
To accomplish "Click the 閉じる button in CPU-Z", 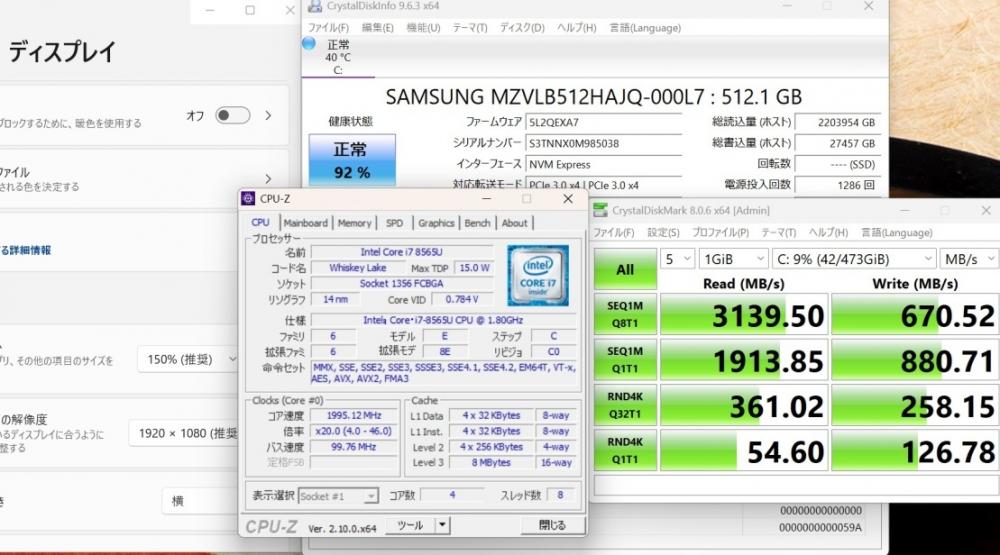I will [x=552, y=525].
